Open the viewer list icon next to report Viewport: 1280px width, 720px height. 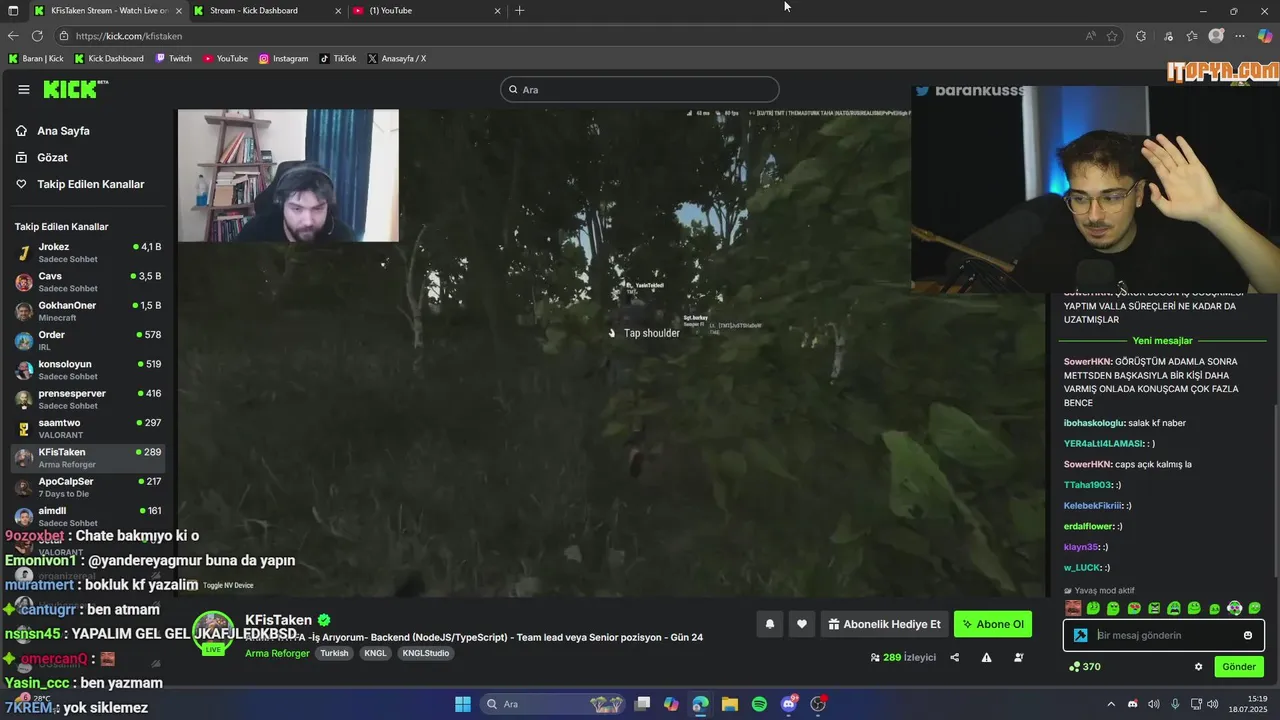point(1019,657)
